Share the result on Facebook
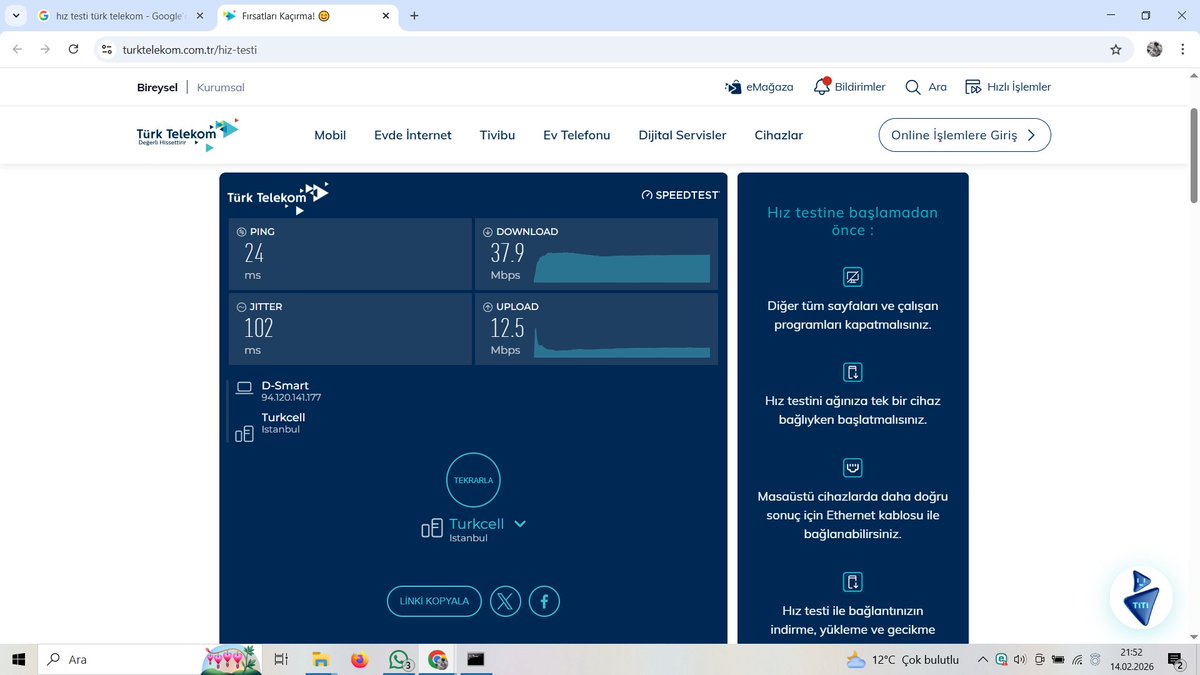Screen dimensions: 1200x675 click(544, 601)
